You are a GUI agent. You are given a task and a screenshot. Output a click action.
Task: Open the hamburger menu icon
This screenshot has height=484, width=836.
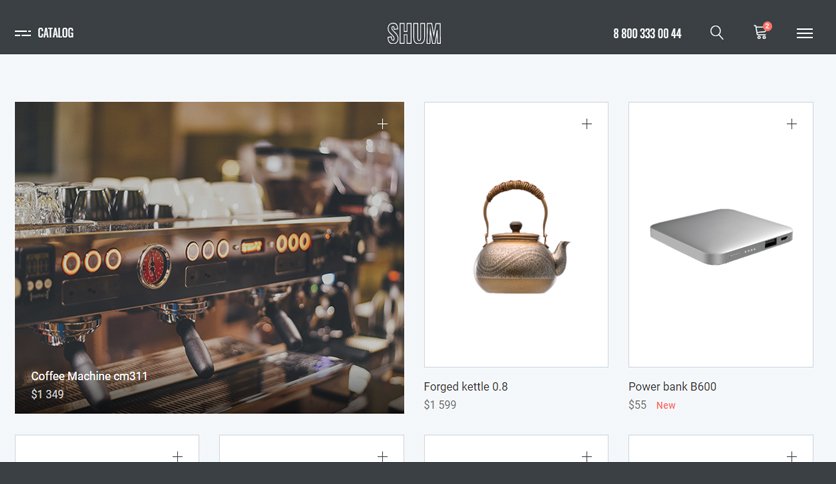click(x=805, y=34)
